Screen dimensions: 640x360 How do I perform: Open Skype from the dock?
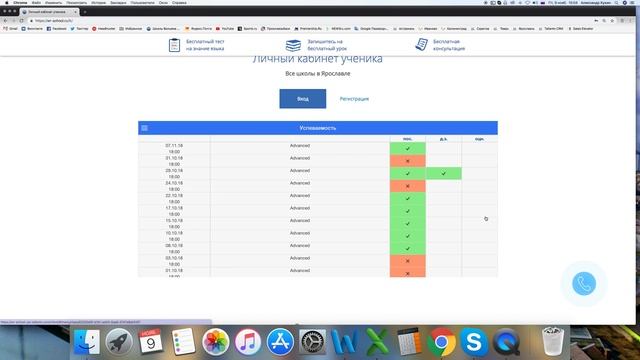473,342
